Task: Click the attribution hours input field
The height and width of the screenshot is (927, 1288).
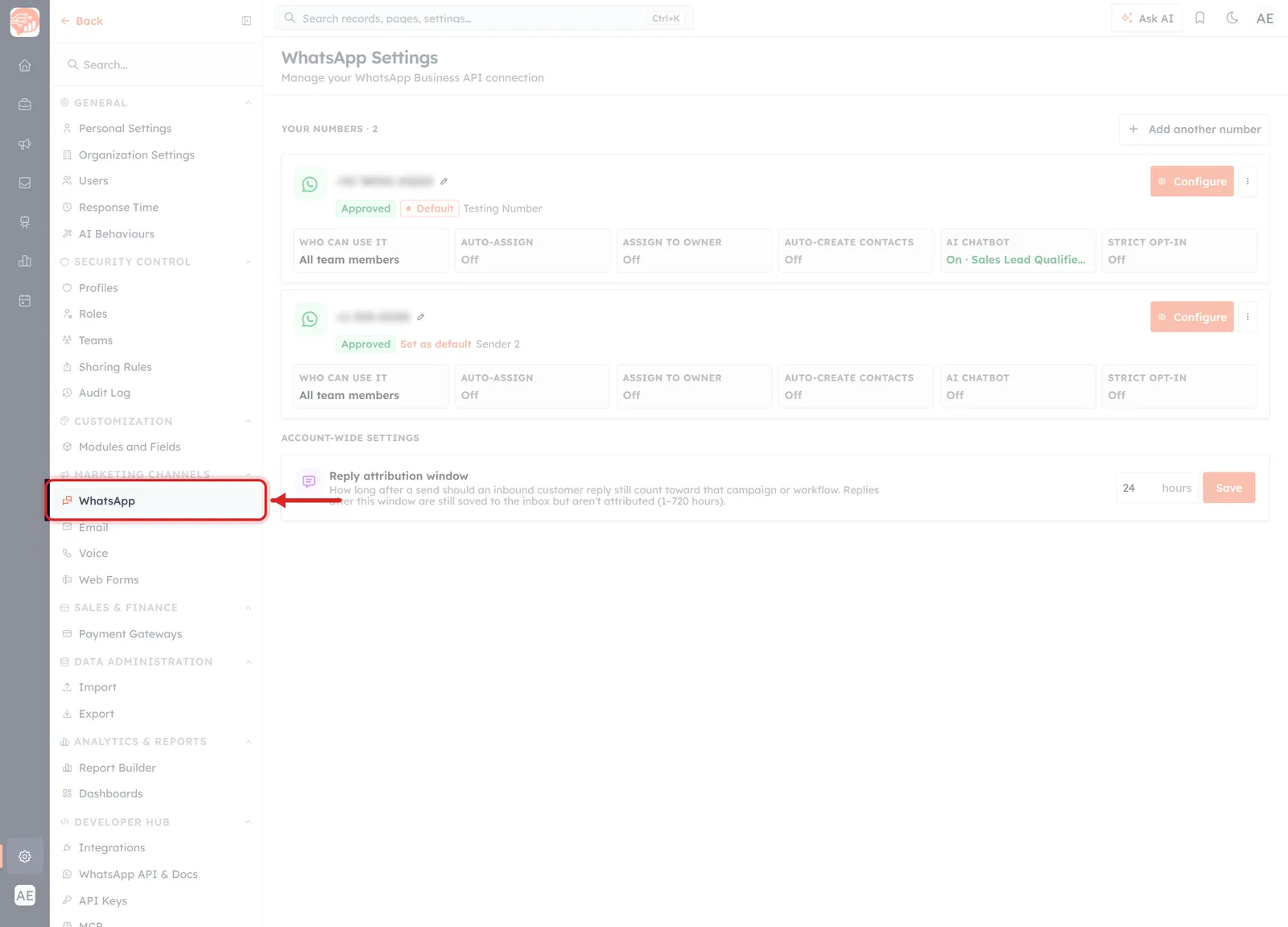Action: coord(1157,488)
